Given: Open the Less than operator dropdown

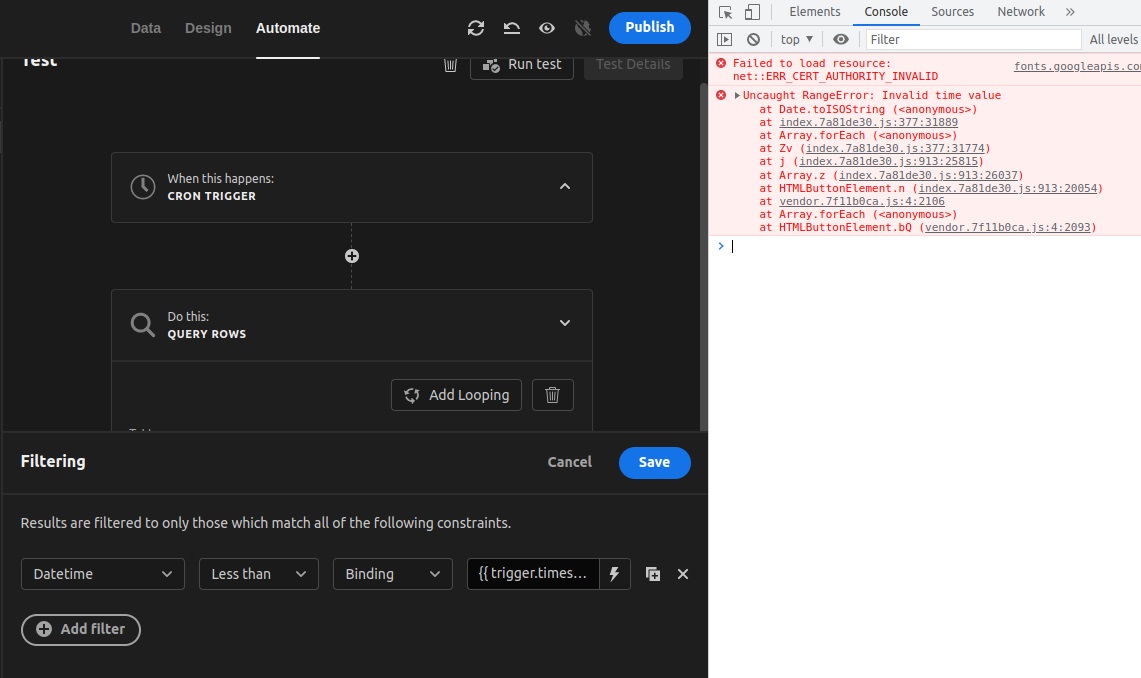Looking at the screenshot, I should pos(258,574).
